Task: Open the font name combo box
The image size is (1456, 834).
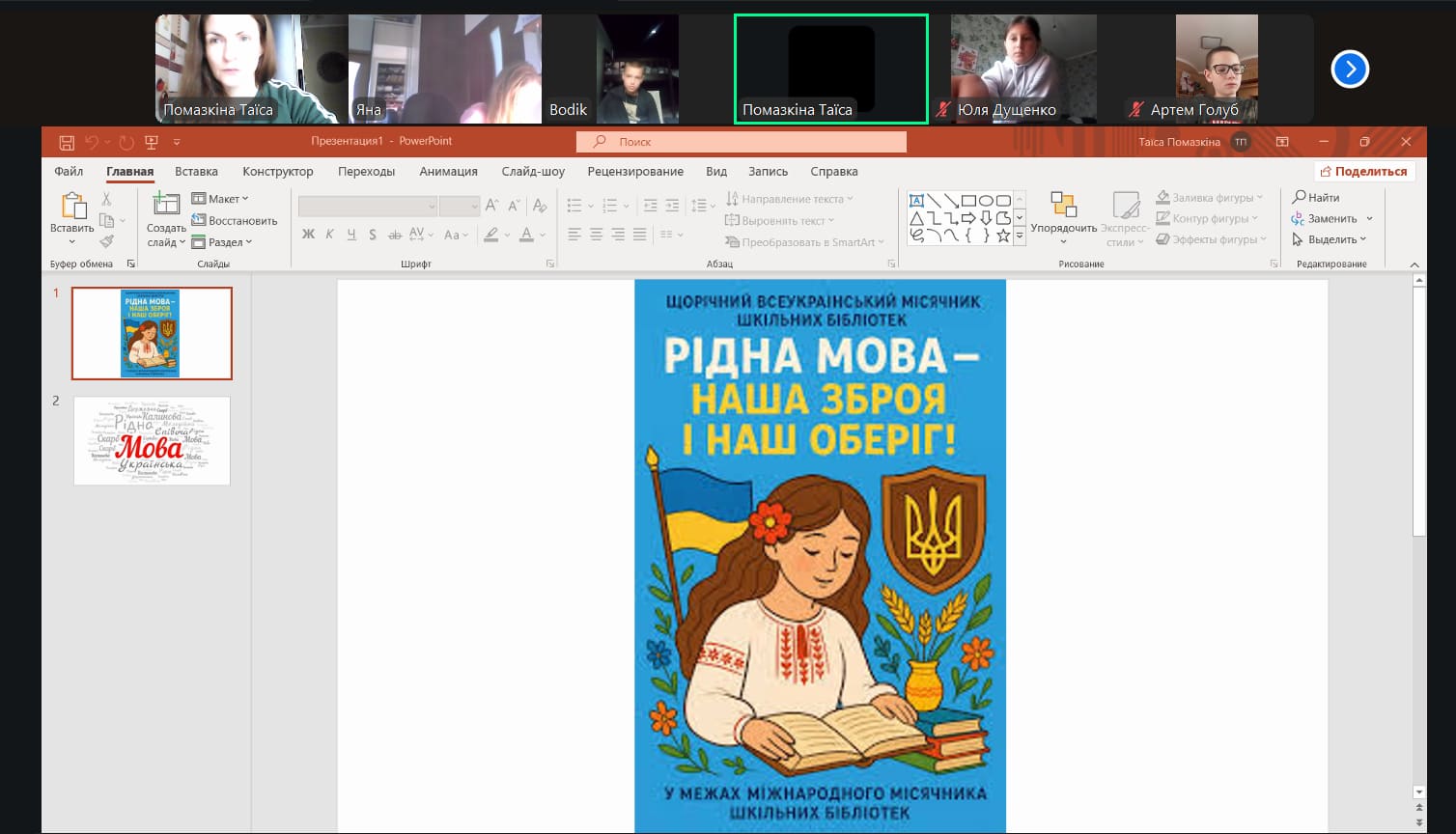Action: (368, 206)
